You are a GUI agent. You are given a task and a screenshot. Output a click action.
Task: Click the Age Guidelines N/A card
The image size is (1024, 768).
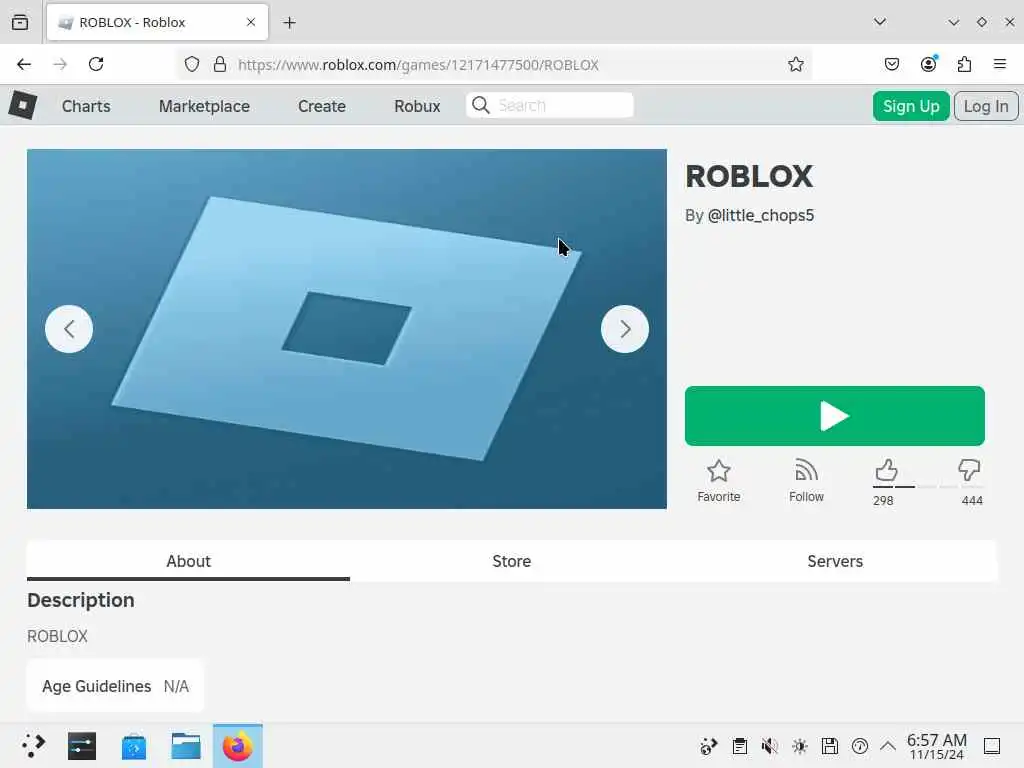click(116, 686)
